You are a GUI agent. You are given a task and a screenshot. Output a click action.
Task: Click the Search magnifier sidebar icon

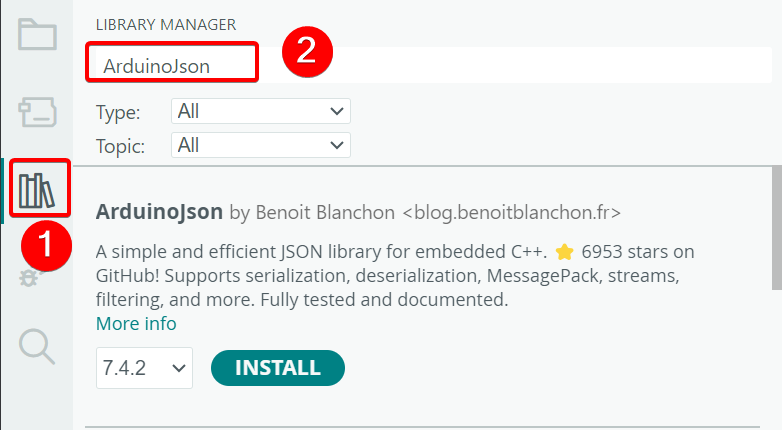point(37,346)
